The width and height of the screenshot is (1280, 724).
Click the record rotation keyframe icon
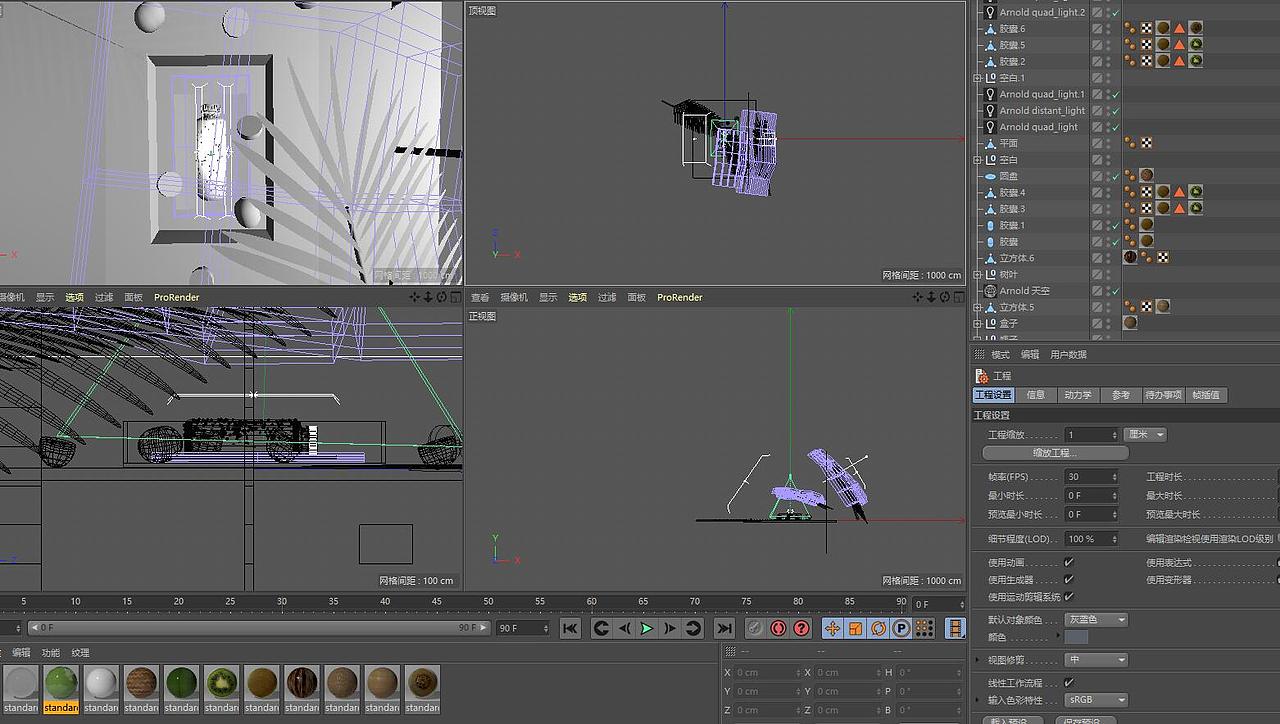[877, 627]
